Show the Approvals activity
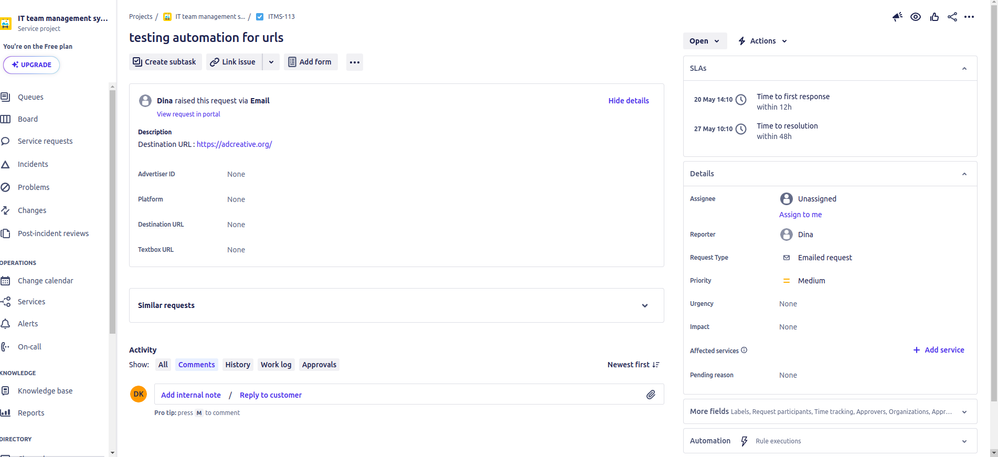This screenshot has height=457, width=998. 319,365
